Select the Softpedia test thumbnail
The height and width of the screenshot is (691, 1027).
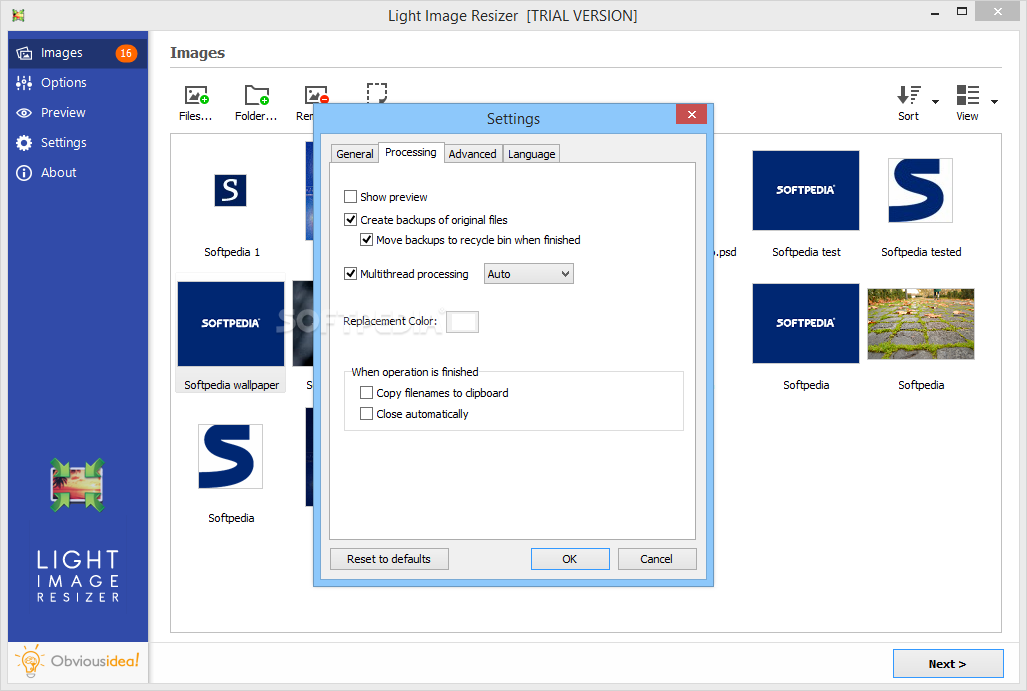tap(806, 191)
